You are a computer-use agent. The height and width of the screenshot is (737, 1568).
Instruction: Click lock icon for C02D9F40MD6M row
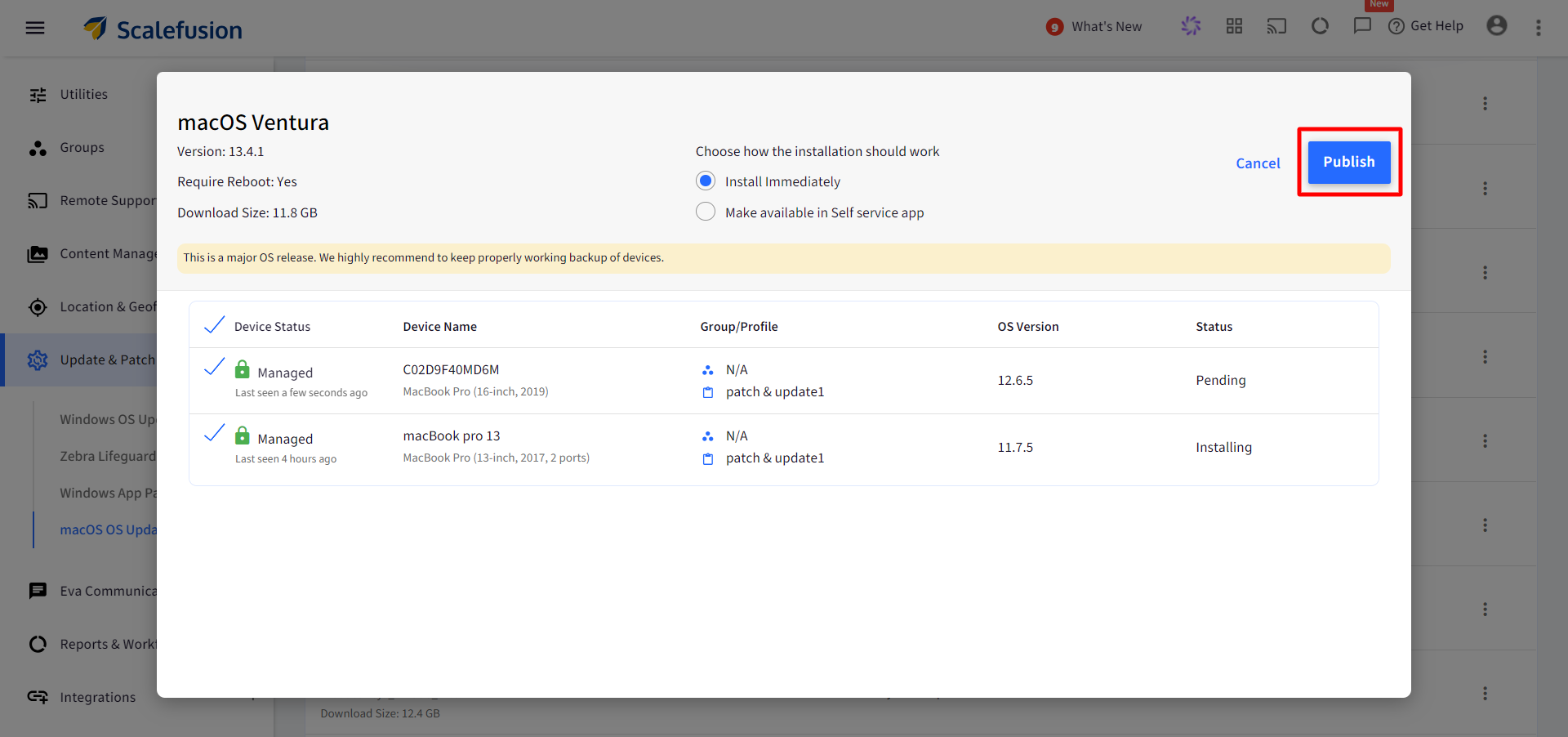[243, 369]
